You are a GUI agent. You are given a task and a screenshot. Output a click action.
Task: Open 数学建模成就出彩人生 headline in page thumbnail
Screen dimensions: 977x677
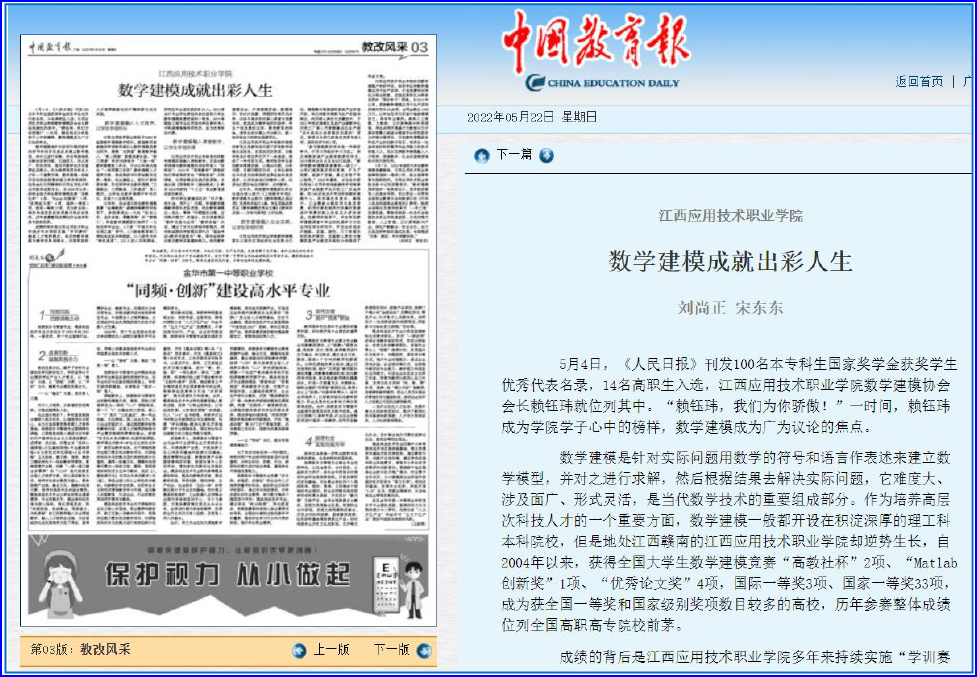[196, 90]
